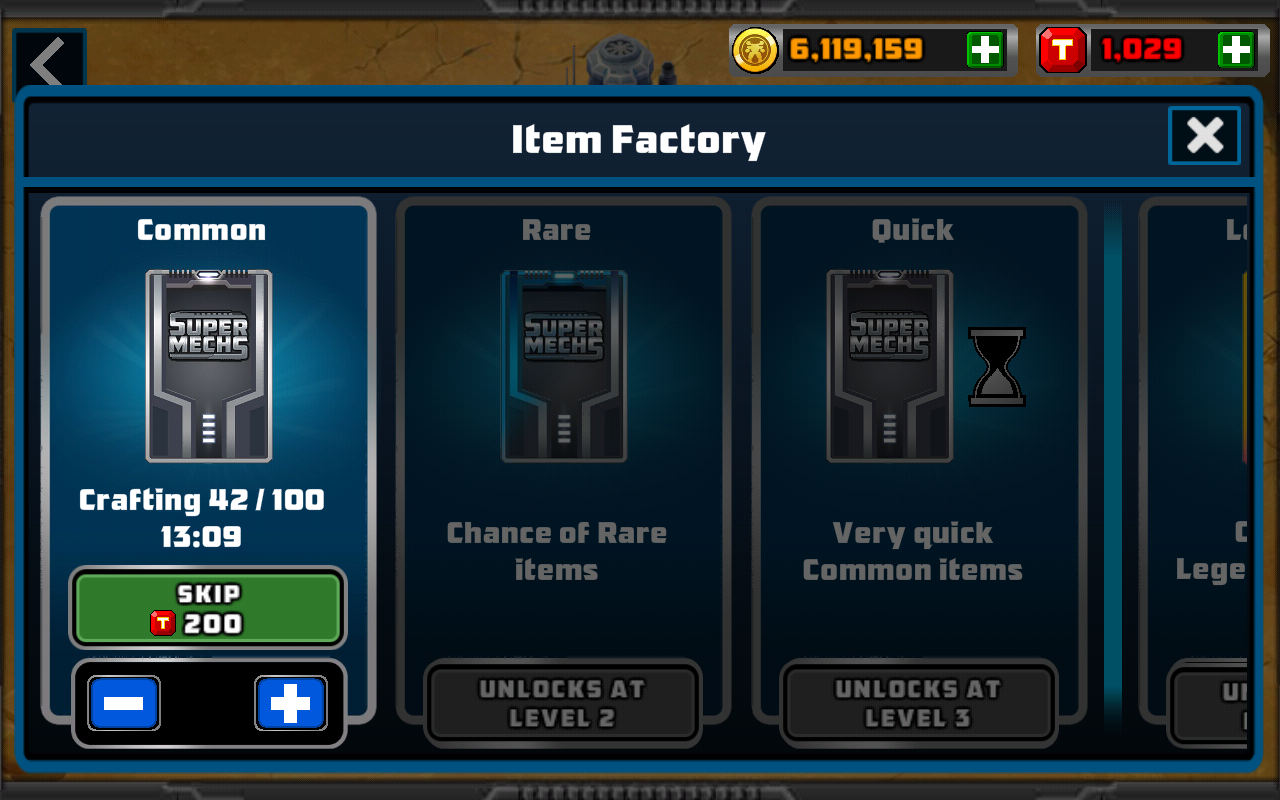Select the Quick Super Mechs card pack
This screenshot has height=800, width=1280.
point(890,366)
